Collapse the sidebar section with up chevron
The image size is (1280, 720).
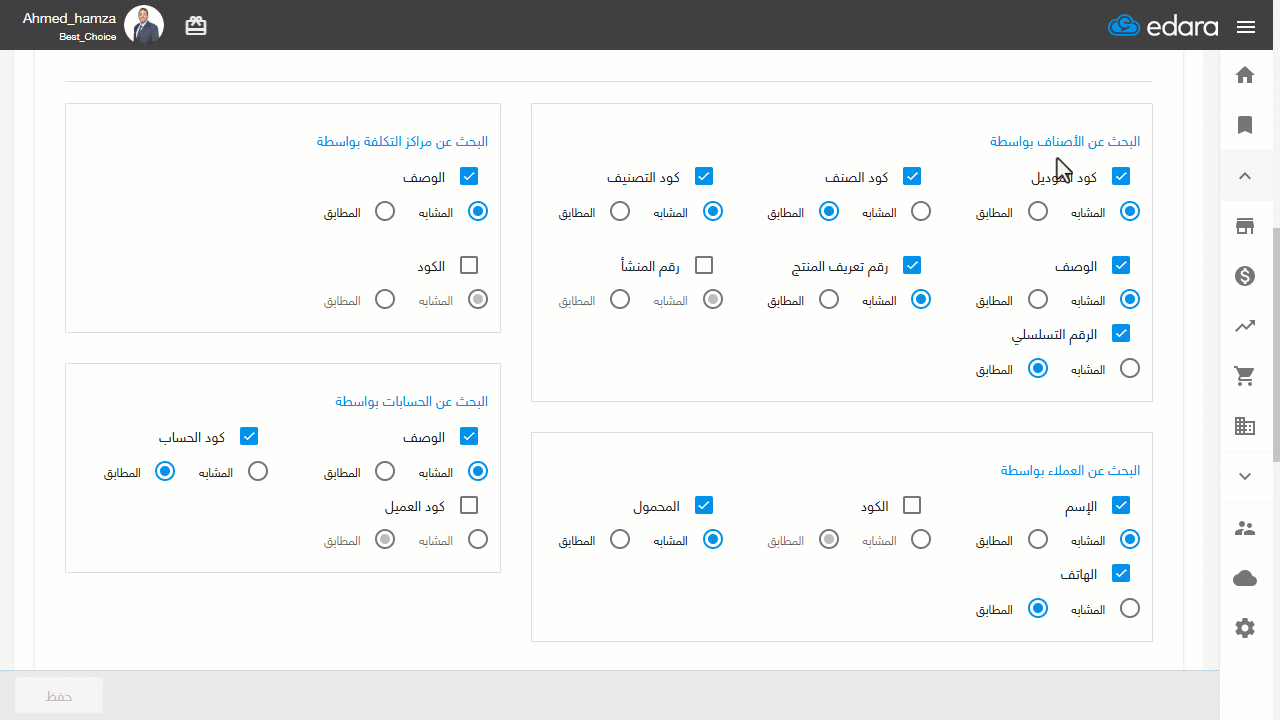click(x=1245, y=176)
